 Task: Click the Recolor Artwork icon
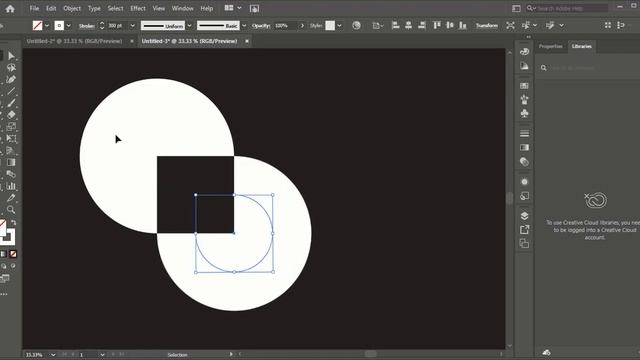[x=356, y=25]
